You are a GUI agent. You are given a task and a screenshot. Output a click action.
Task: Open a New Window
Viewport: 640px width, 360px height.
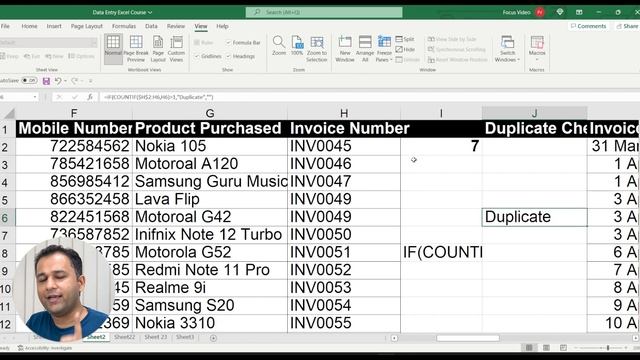point(345,48)
